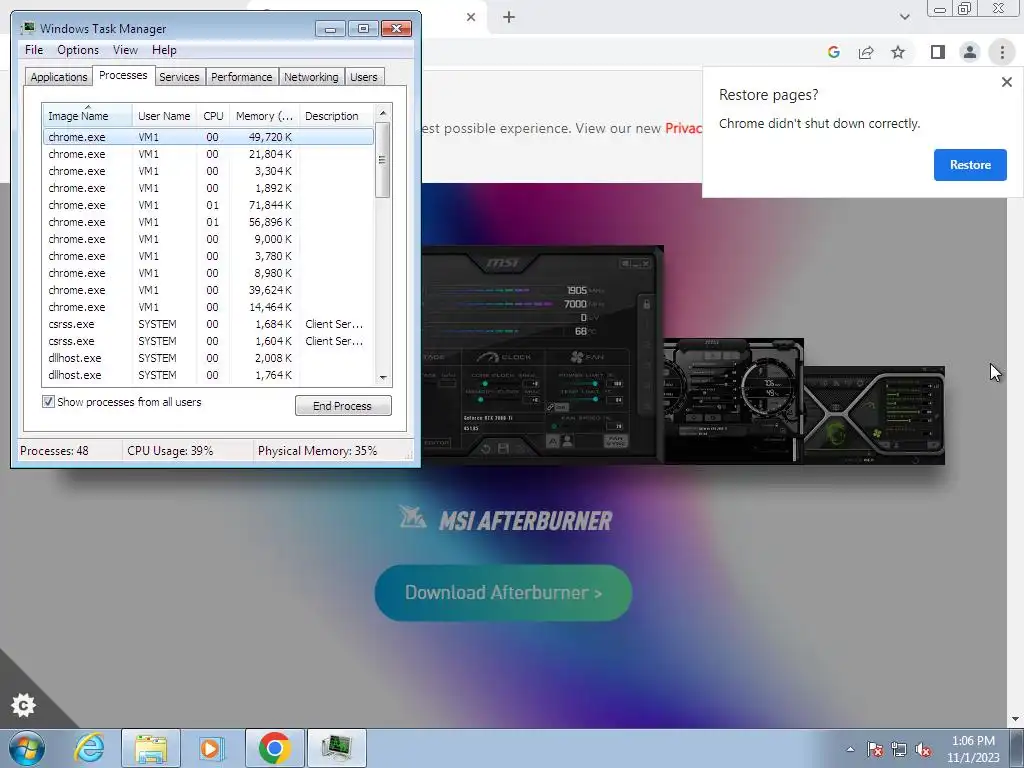This screenshot has height=768, width=1024.
Task: Click the process list scrollbar thumb
Action: [x=383, y=160]
